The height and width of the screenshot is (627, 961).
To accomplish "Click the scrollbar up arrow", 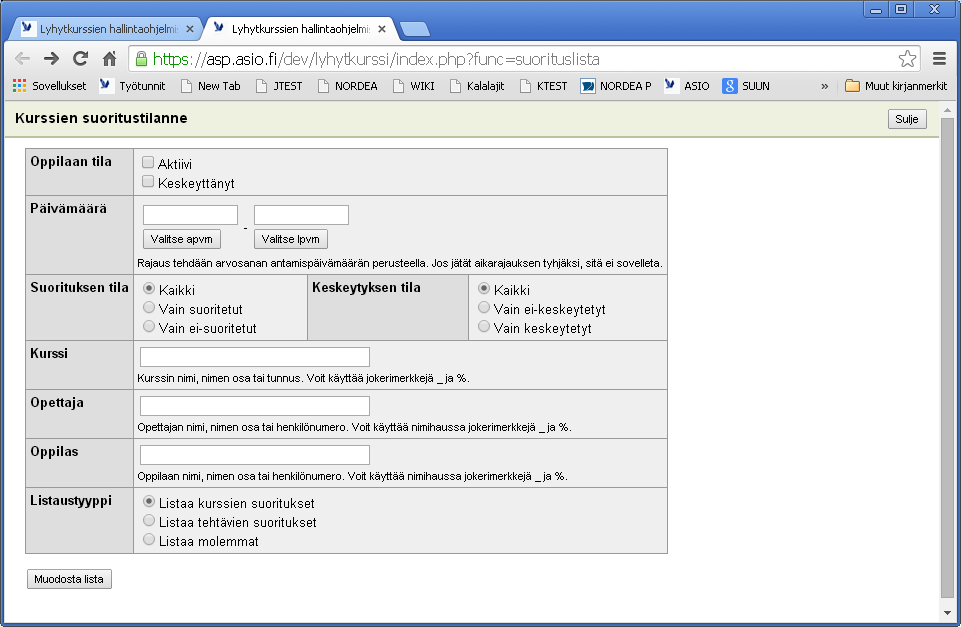I will pos(947,110).
